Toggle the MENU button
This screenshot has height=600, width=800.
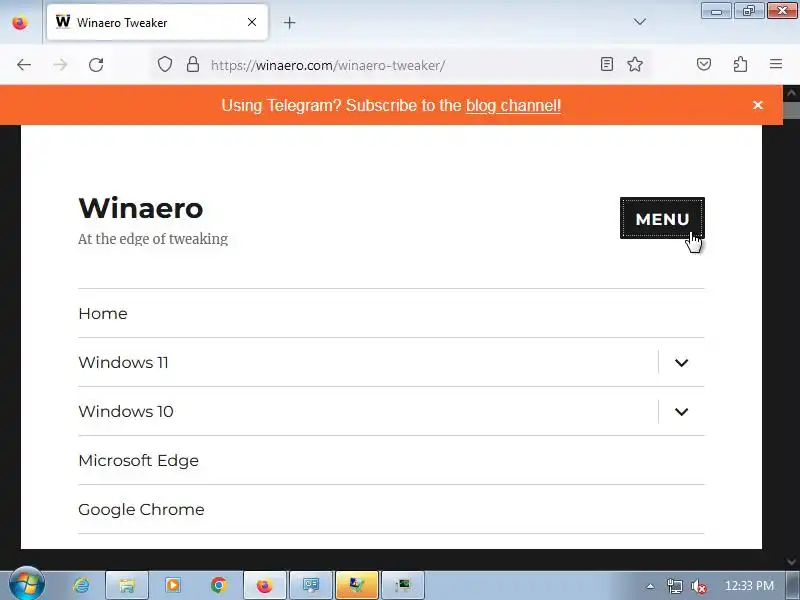coord(662,218)
